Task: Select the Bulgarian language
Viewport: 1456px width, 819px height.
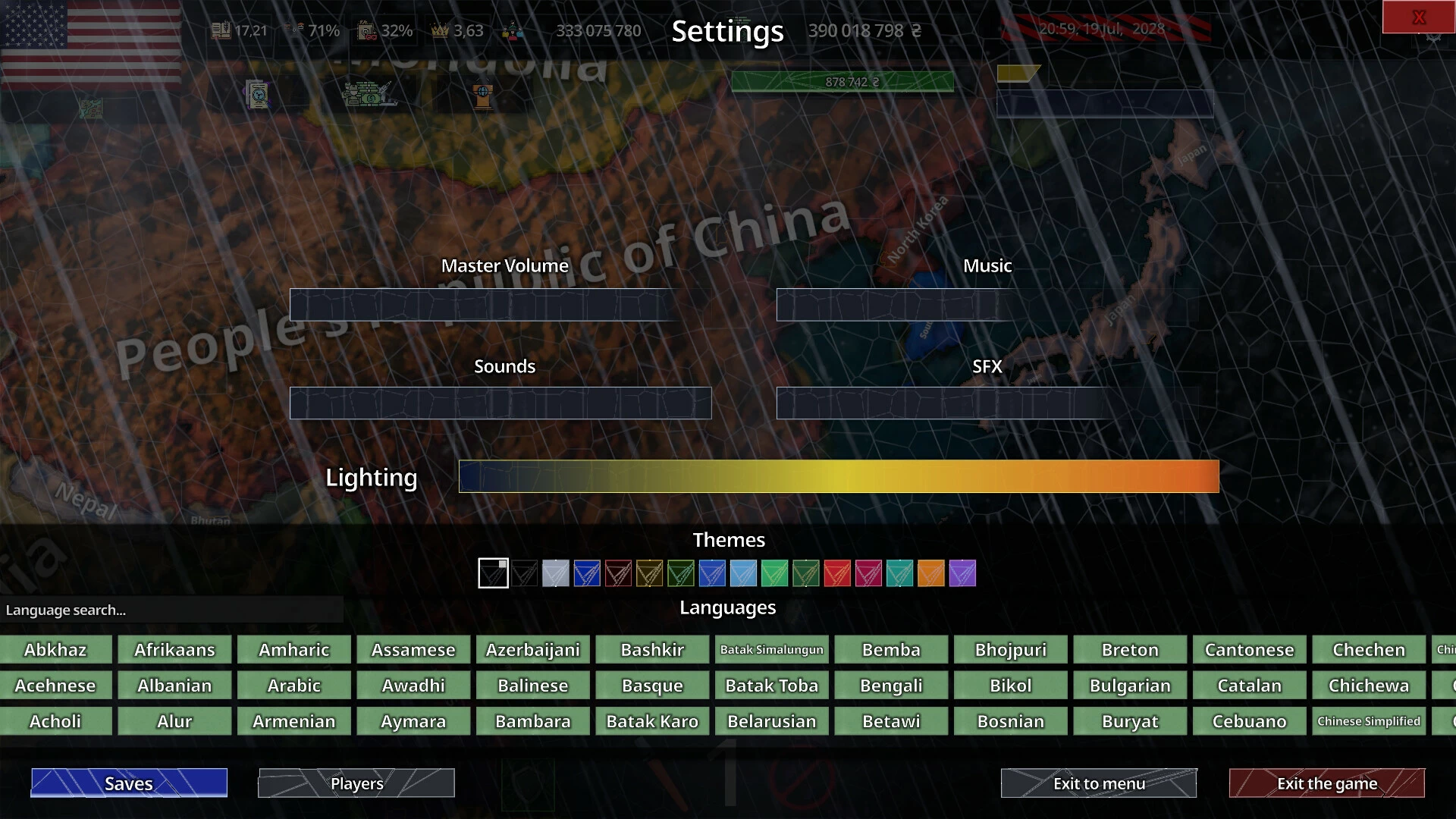Action: [1130, 686]
